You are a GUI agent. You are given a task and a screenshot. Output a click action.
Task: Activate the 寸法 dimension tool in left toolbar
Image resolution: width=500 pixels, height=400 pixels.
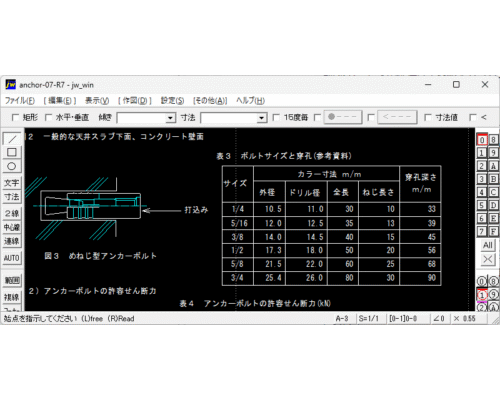tap(12, 197)
